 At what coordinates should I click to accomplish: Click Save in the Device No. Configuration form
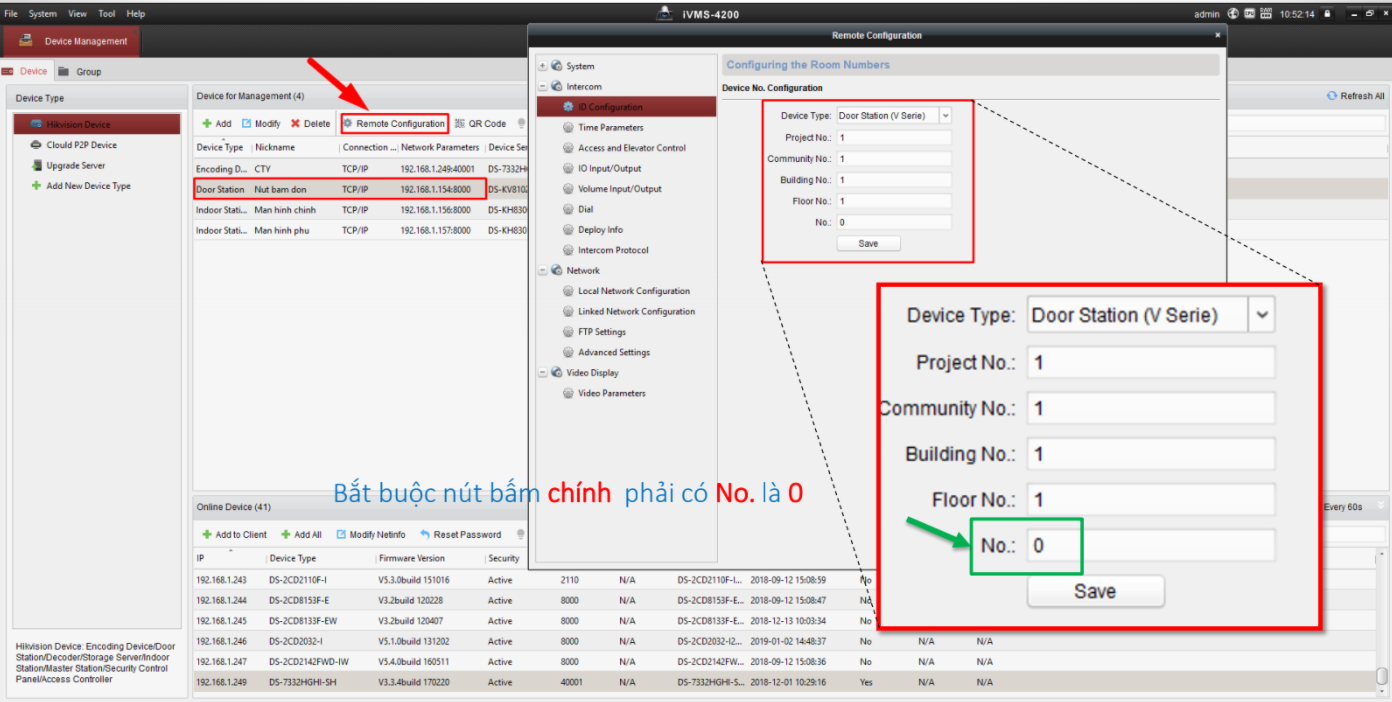868,244
